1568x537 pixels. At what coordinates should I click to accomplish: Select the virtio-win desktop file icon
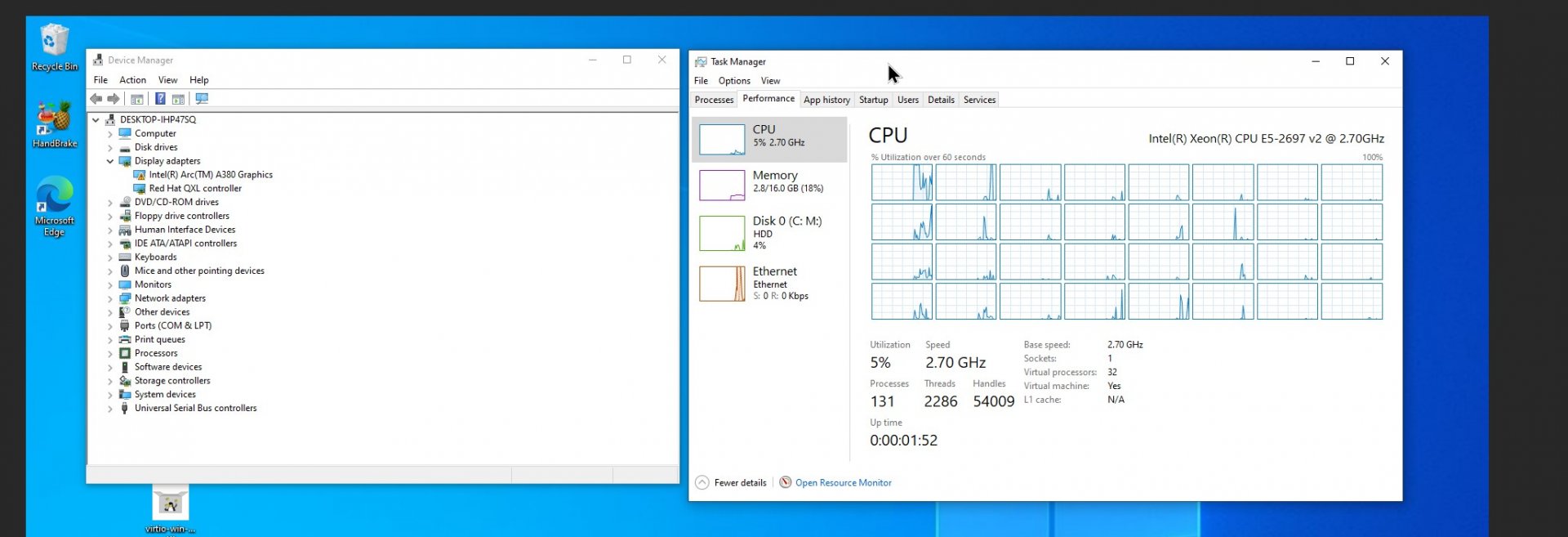click(x=171, y=510)
